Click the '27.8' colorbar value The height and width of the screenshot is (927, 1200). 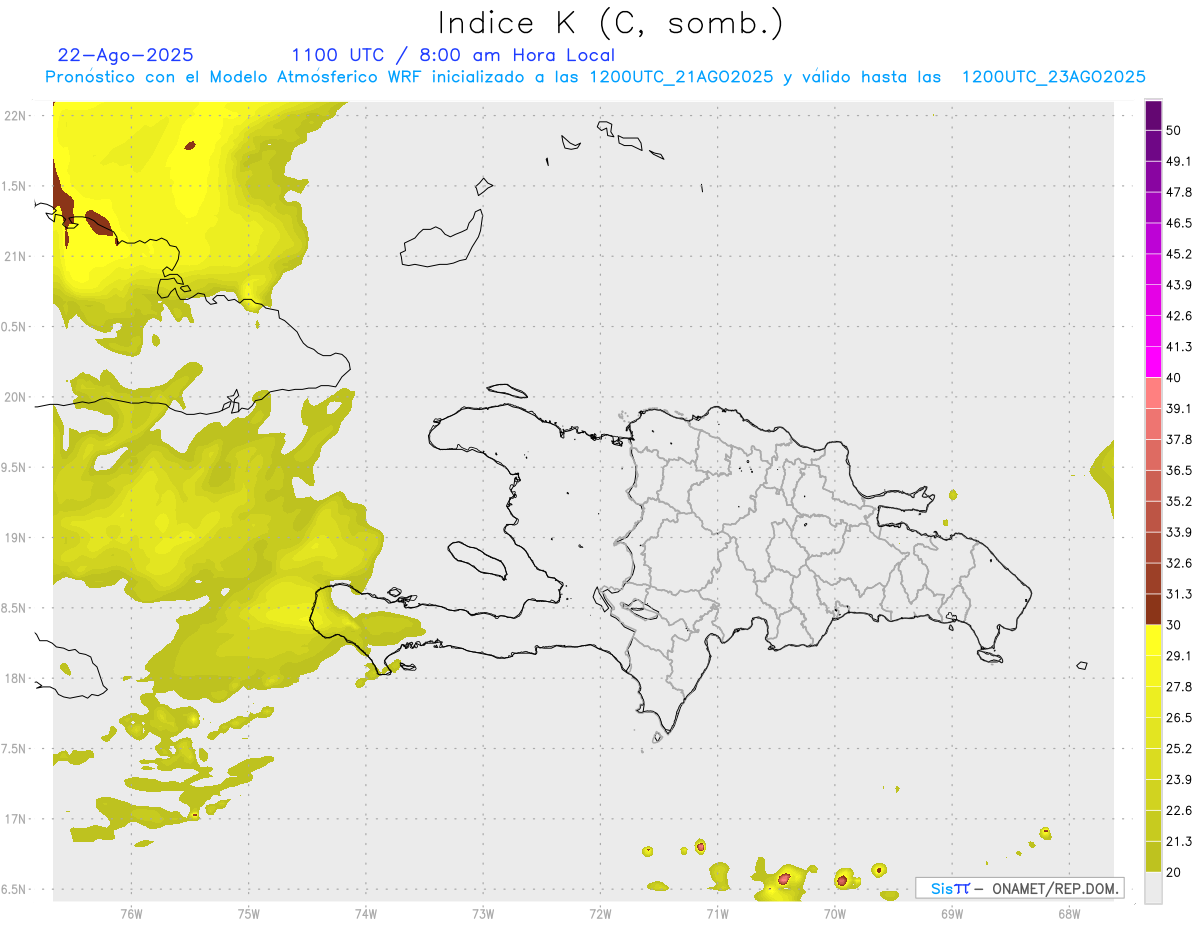tap(1179, 687)
